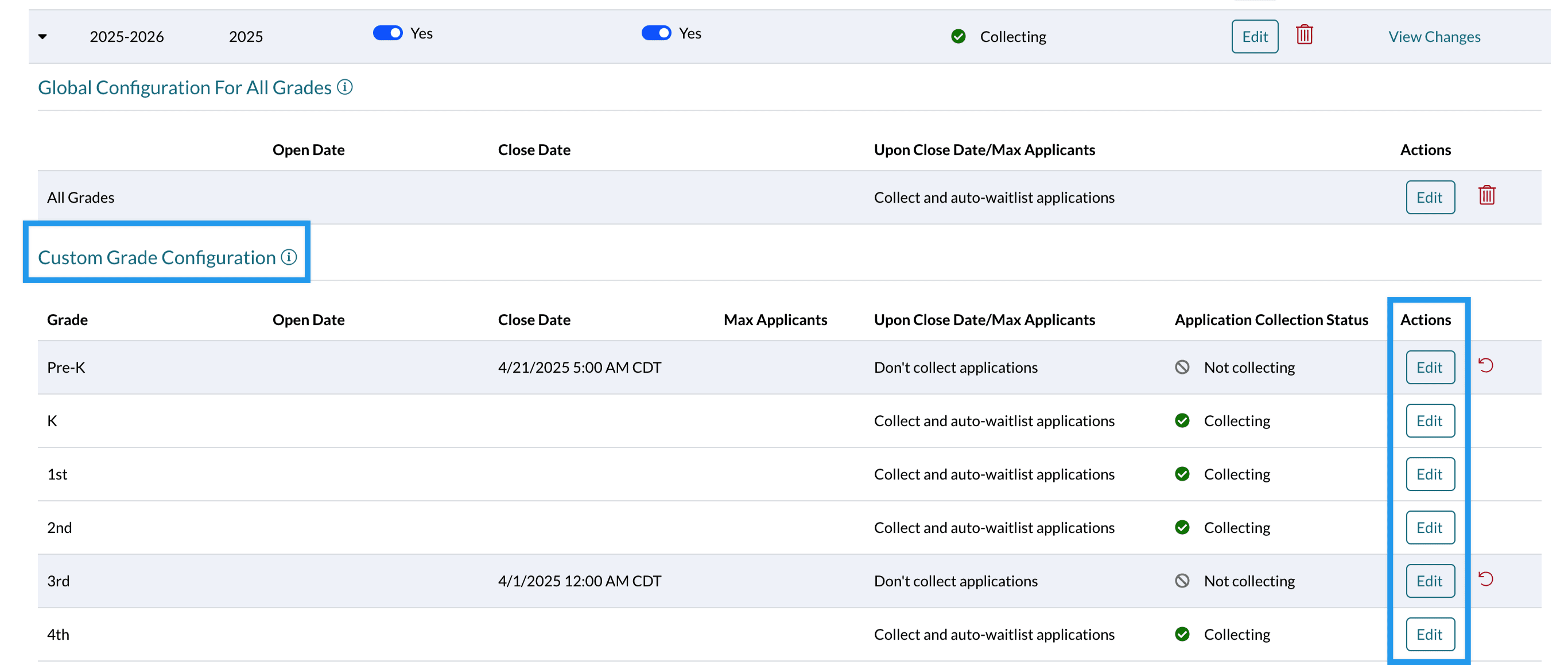Collapse the 2025-2026 row with the caret
1568x665 pixels.
42,37
